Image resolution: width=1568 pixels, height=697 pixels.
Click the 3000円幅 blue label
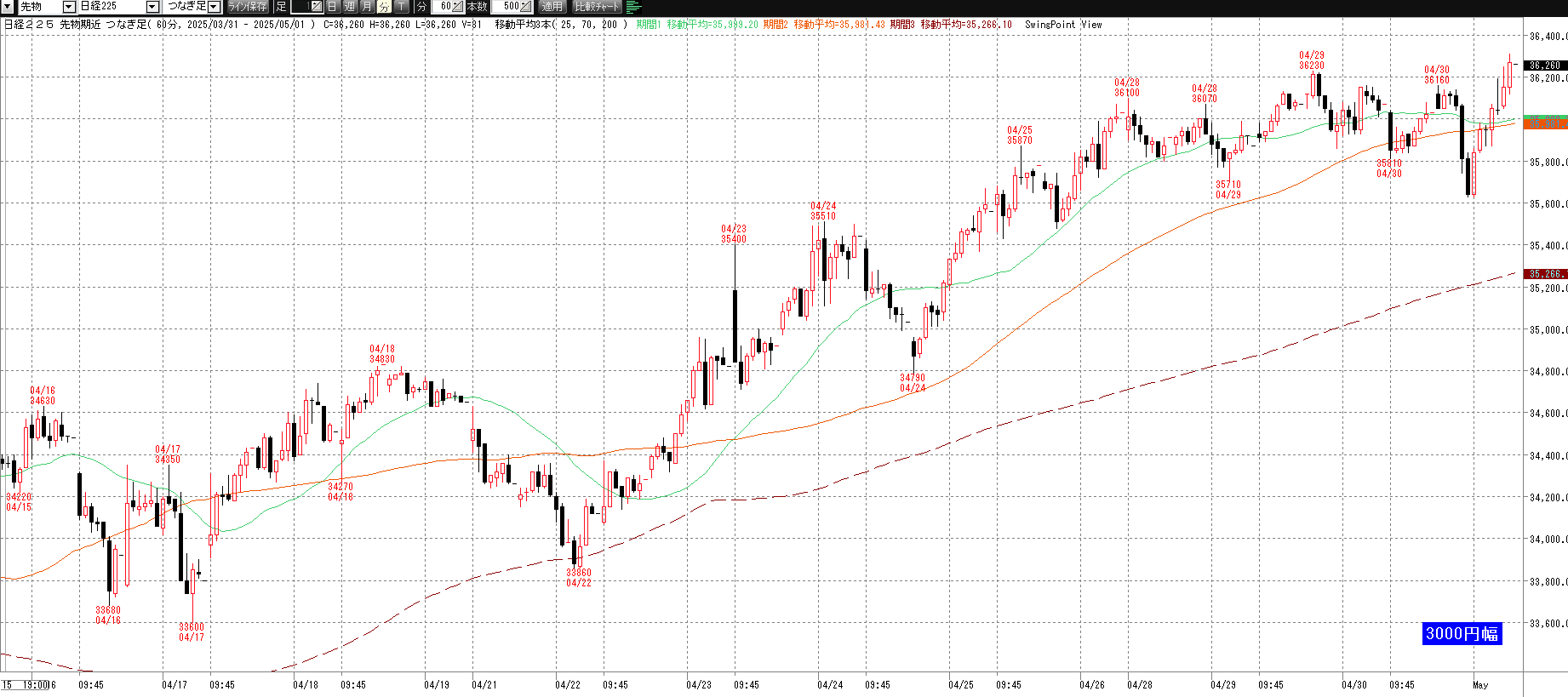point(1462,634)
